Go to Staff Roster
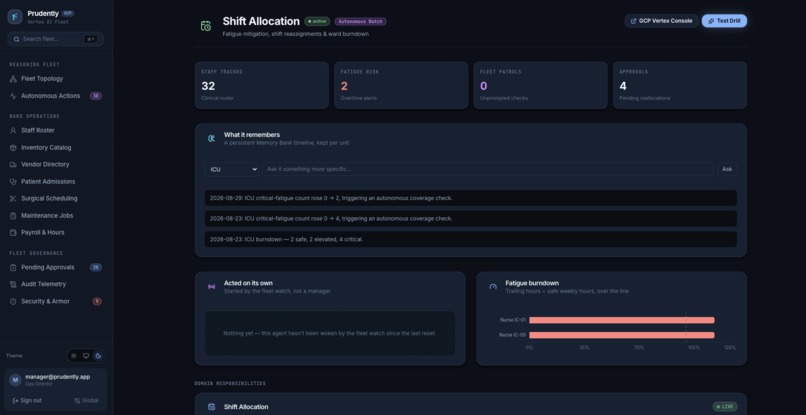This screenshot has height=415, width=806. pyautogui.click(x=56, y=131)
